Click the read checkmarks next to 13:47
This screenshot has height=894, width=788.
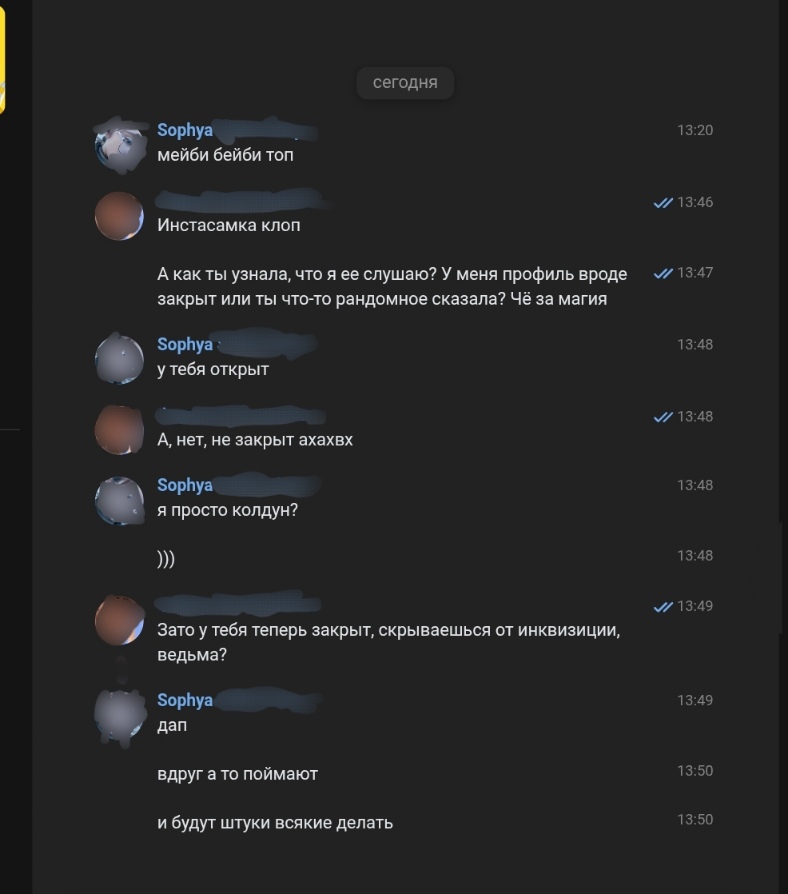tap(662, 273)
